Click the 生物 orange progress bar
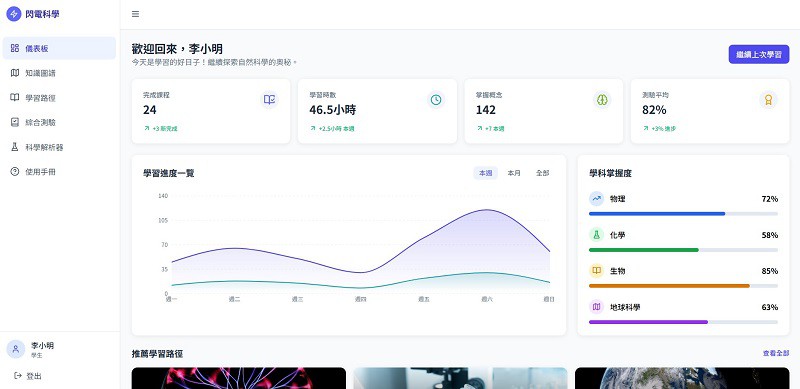The image size is (800, 389). click(x=669, y=286)
